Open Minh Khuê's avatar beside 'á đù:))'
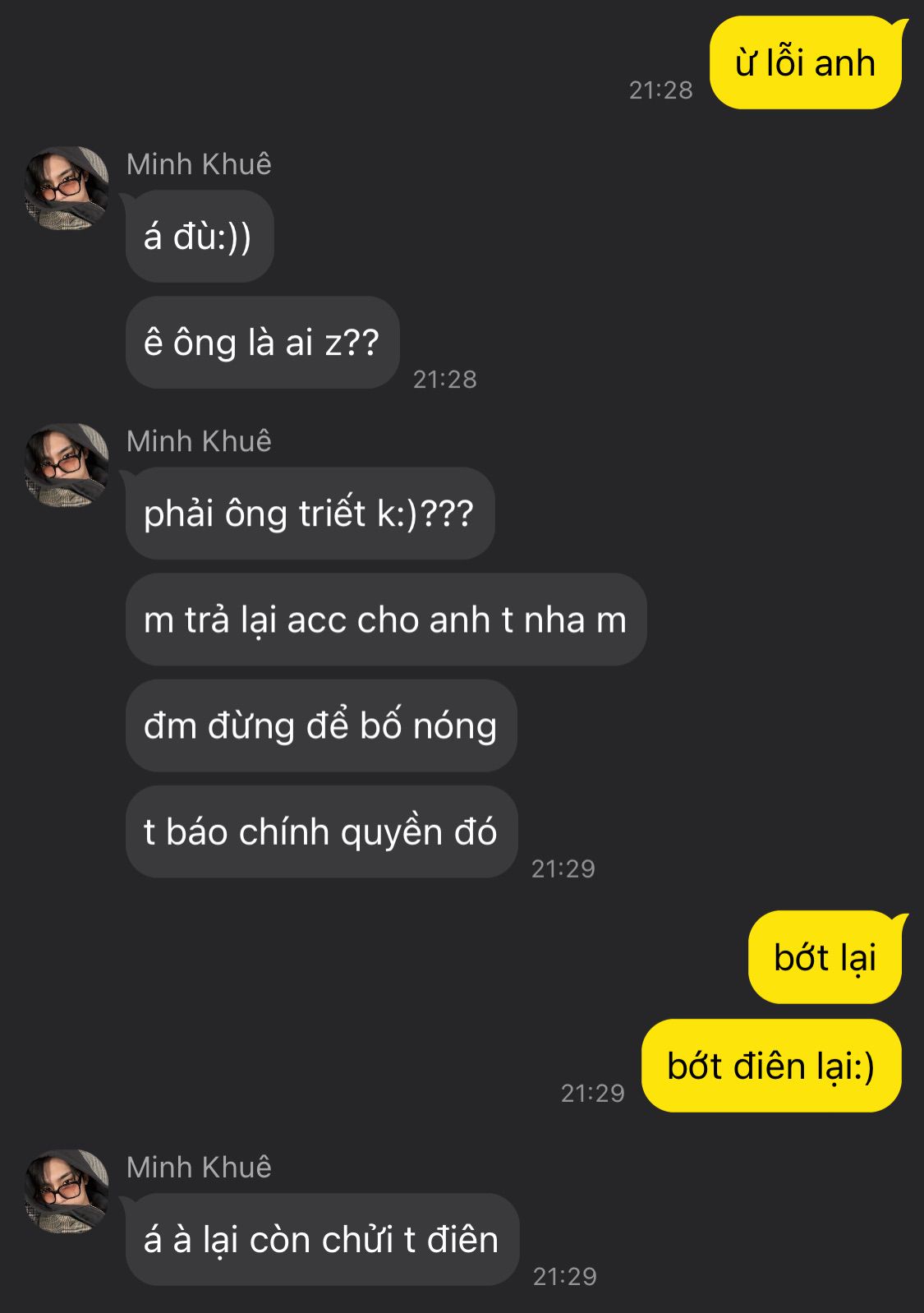The width and height of the screenshot is (924, 1313). (67, 188)
